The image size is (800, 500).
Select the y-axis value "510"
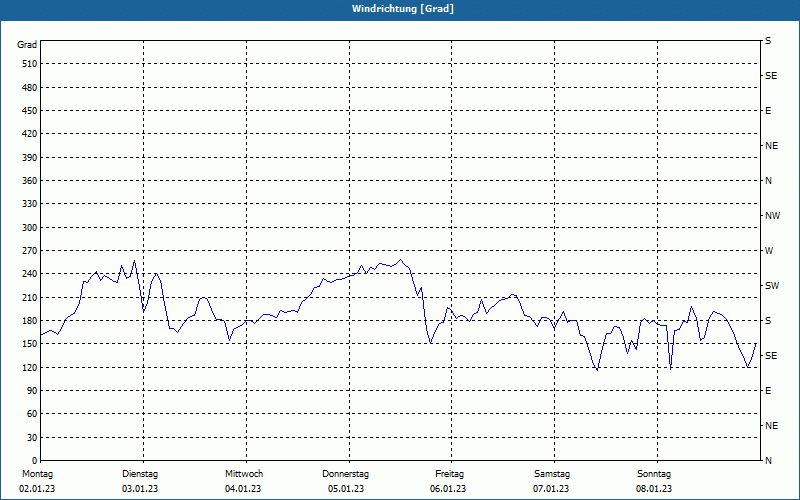30,64
